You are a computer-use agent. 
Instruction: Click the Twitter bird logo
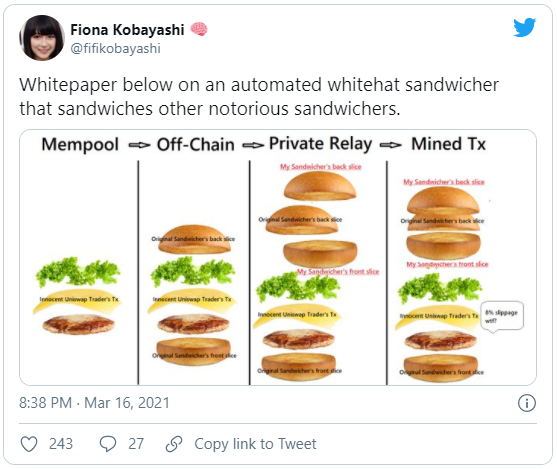[524, 27]
